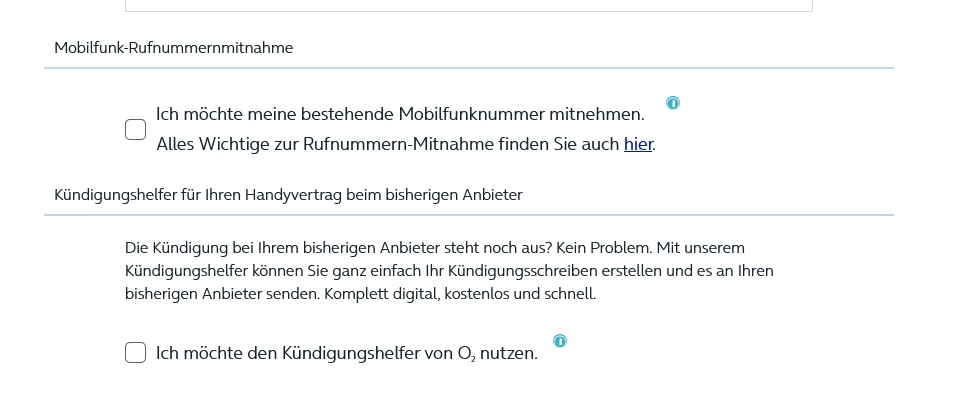Click label 'Ich möchte meine bestehende Mobilfunknummer mitnehmen'
Screen dimensions: 968x409
coord(400,114)
